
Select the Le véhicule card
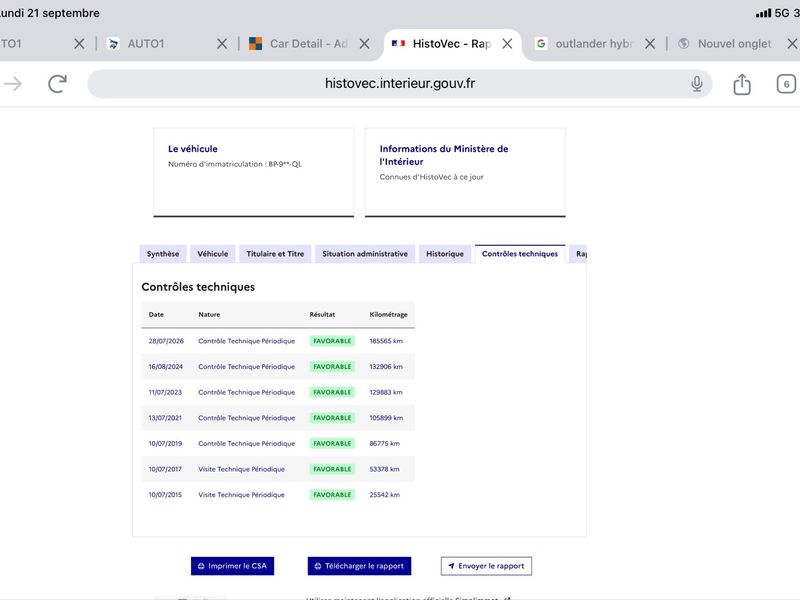tap(254, 172)
